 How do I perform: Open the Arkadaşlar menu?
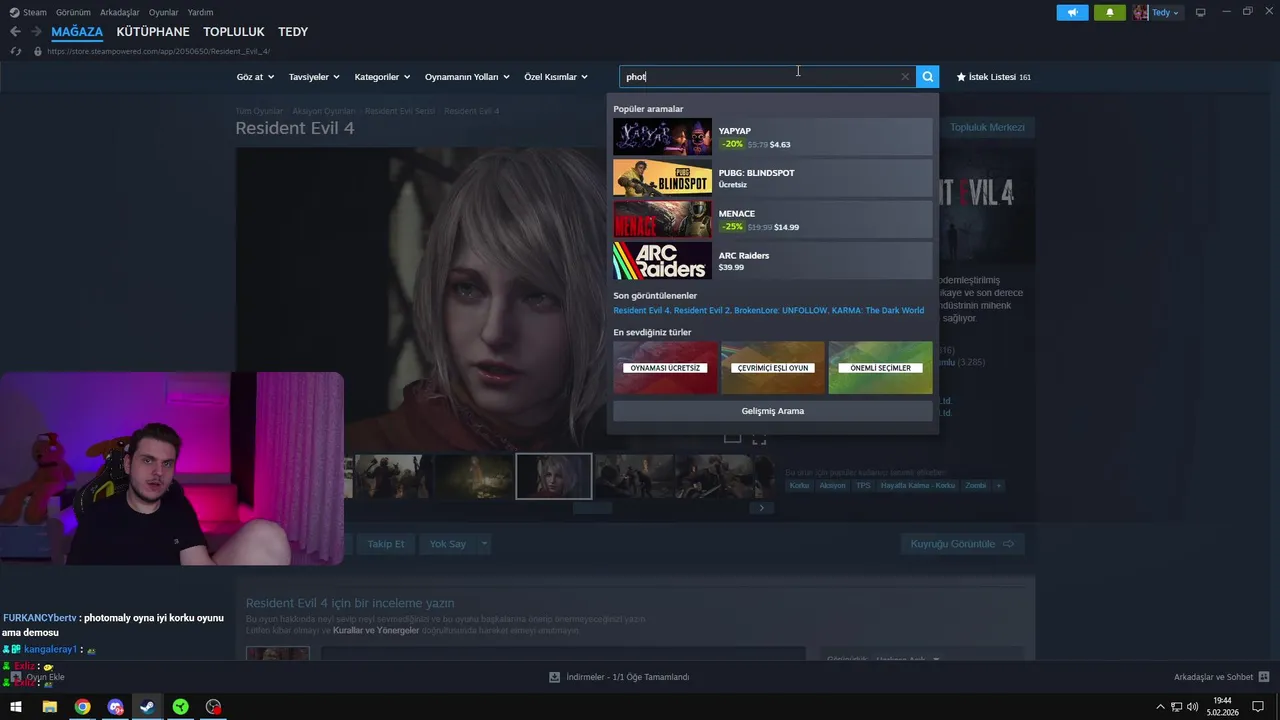(x=119, y=13)
